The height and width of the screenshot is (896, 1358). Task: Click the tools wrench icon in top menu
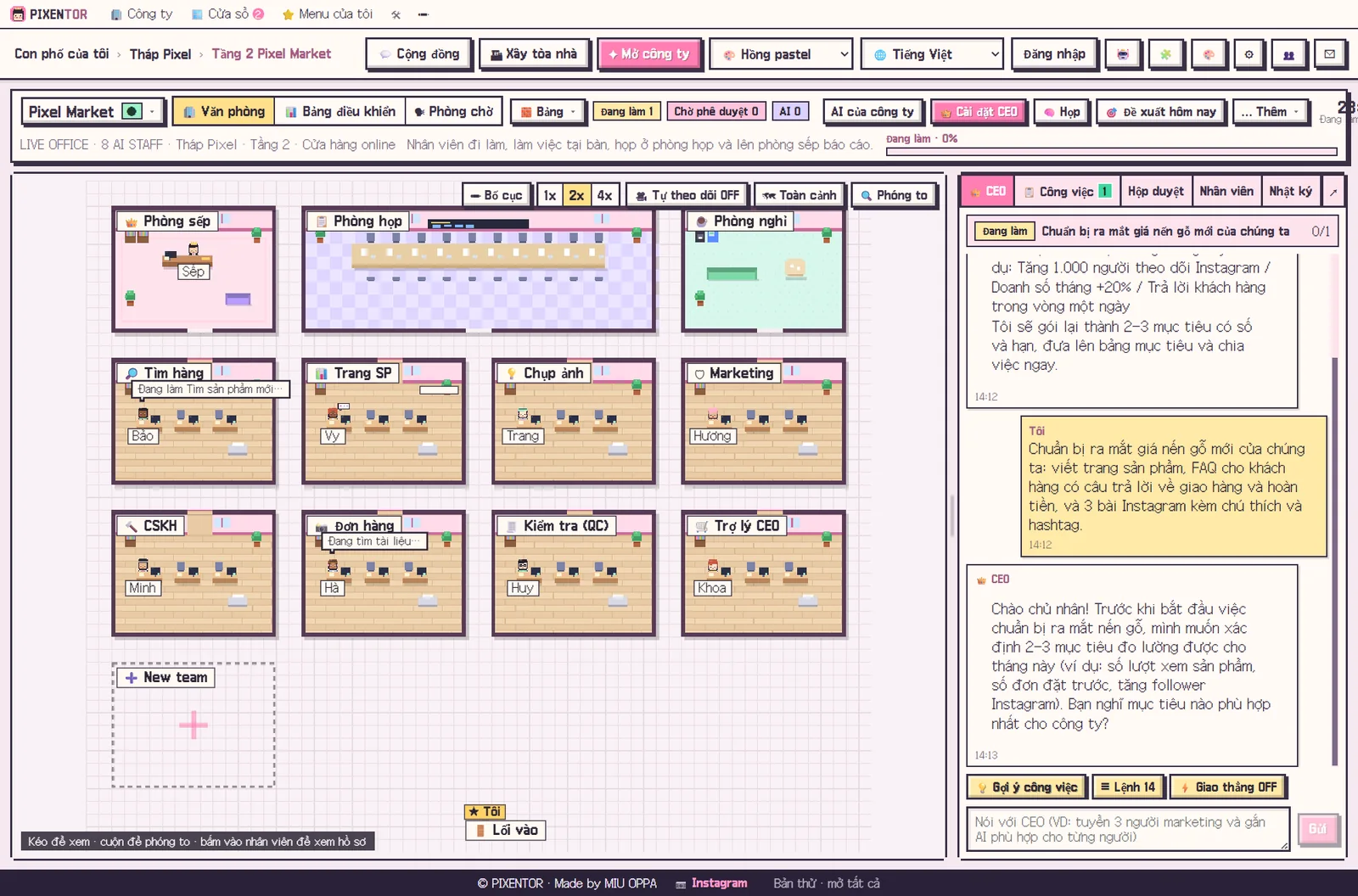[x=396, y=14]
